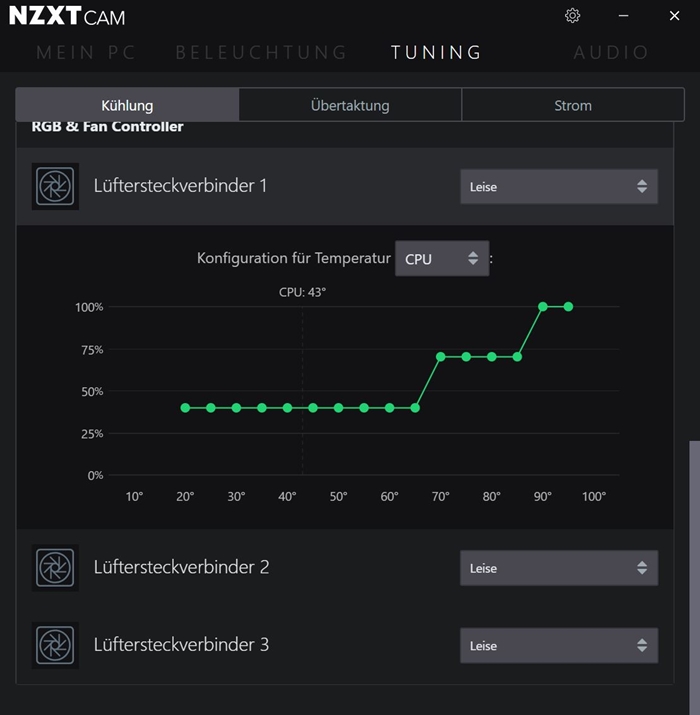The image size is (700, 715).
Task: Select the fan curve point at 70°
Action: coord(441,357)
